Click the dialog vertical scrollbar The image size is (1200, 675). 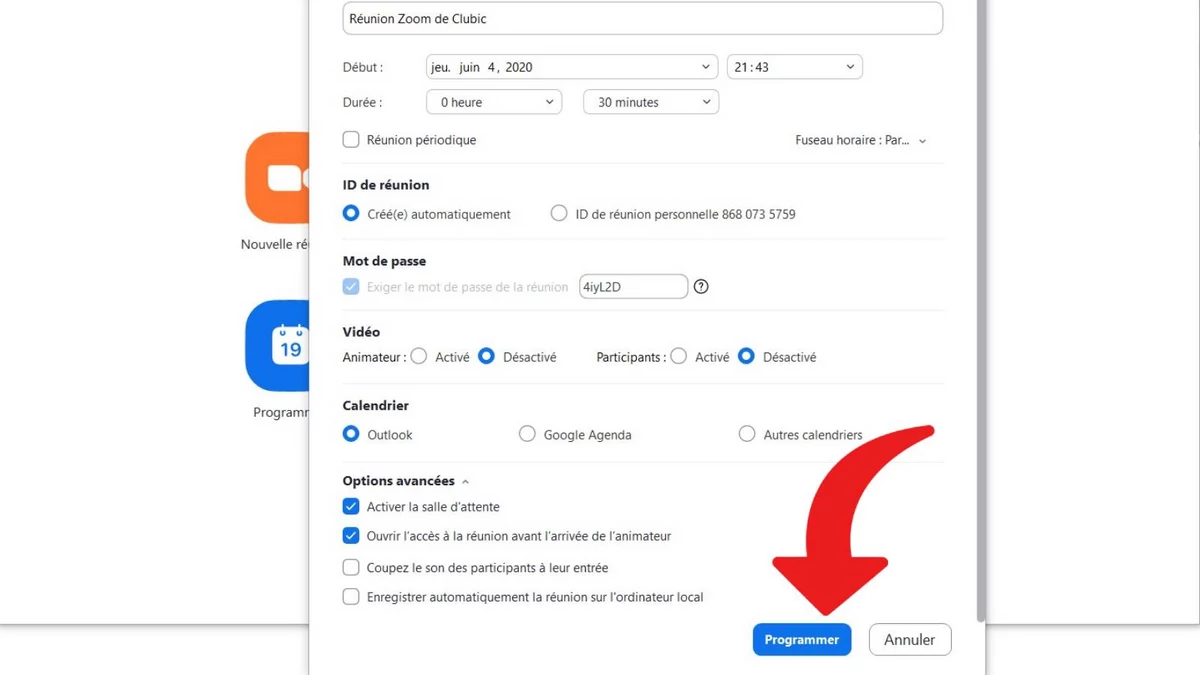coord(981,310)
